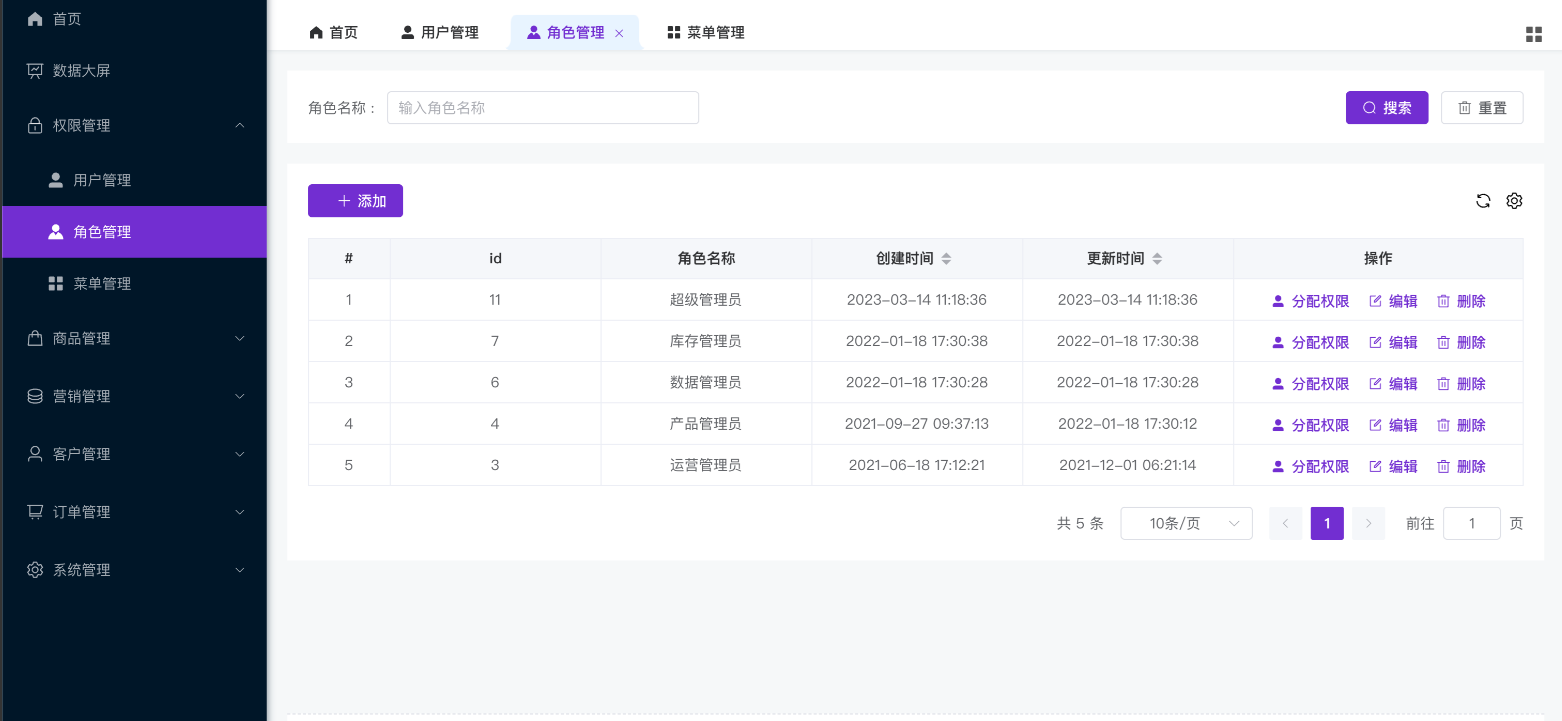Open table column settings gear icon
Image resolution: width=1562 pixels, height=721 pixels.
1514,201
